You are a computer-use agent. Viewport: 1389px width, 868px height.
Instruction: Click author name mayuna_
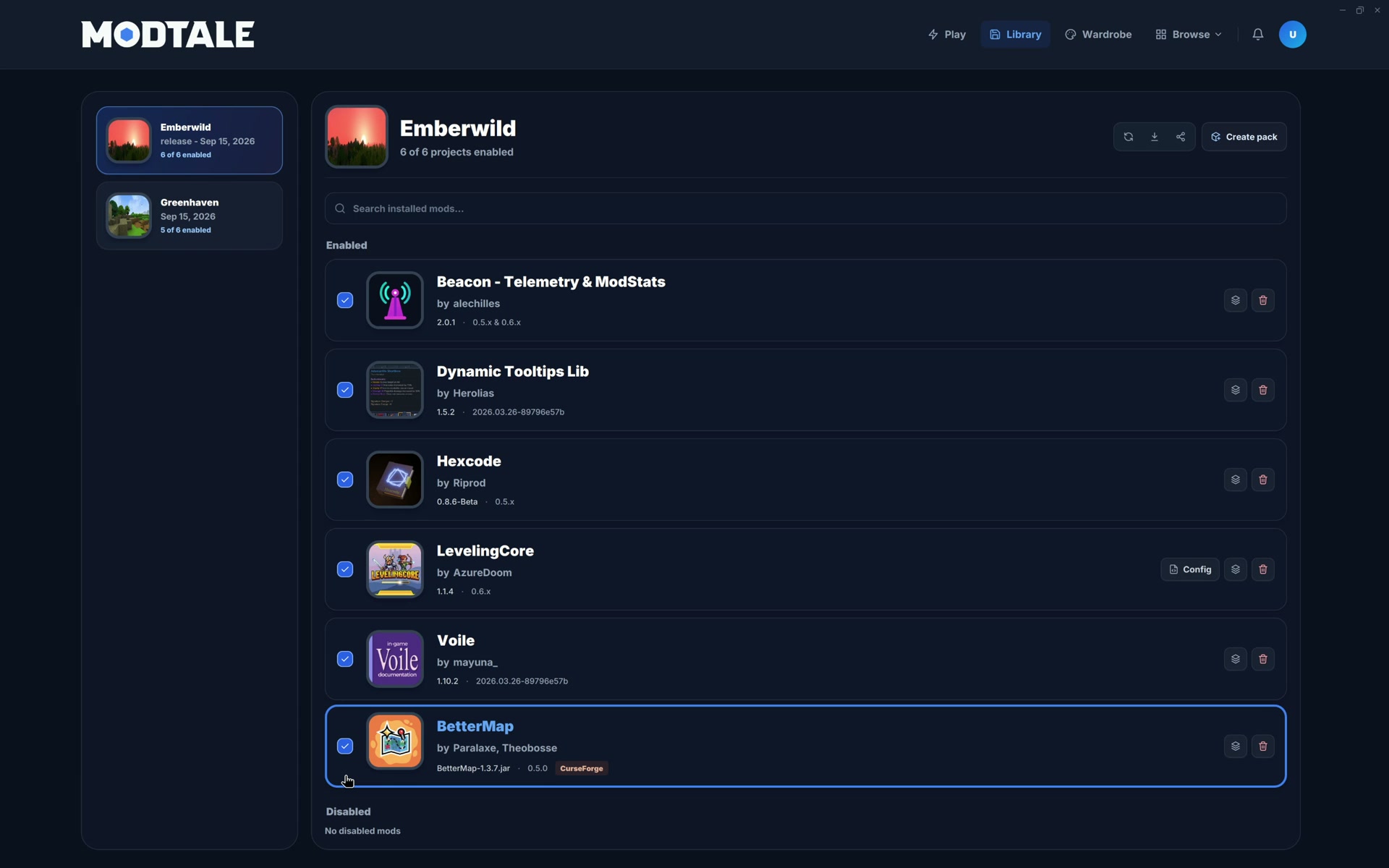pyautogui.click(x=475, y=663)
